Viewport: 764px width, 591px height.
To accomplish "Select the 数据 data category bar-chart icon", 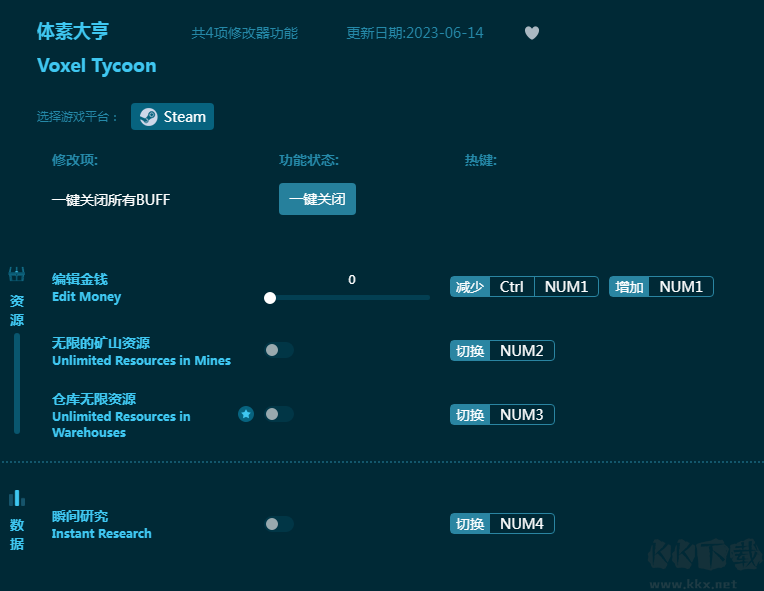I will (x=17, y=498).
